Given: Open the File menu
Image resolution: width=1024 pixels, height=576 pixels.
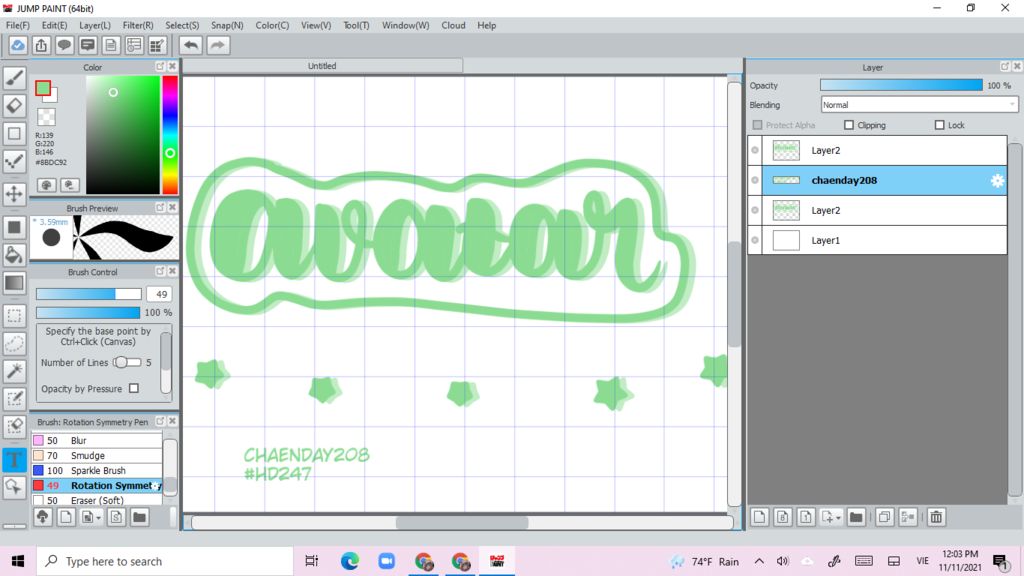Looking at the screenshot, I should coord(18,25).
